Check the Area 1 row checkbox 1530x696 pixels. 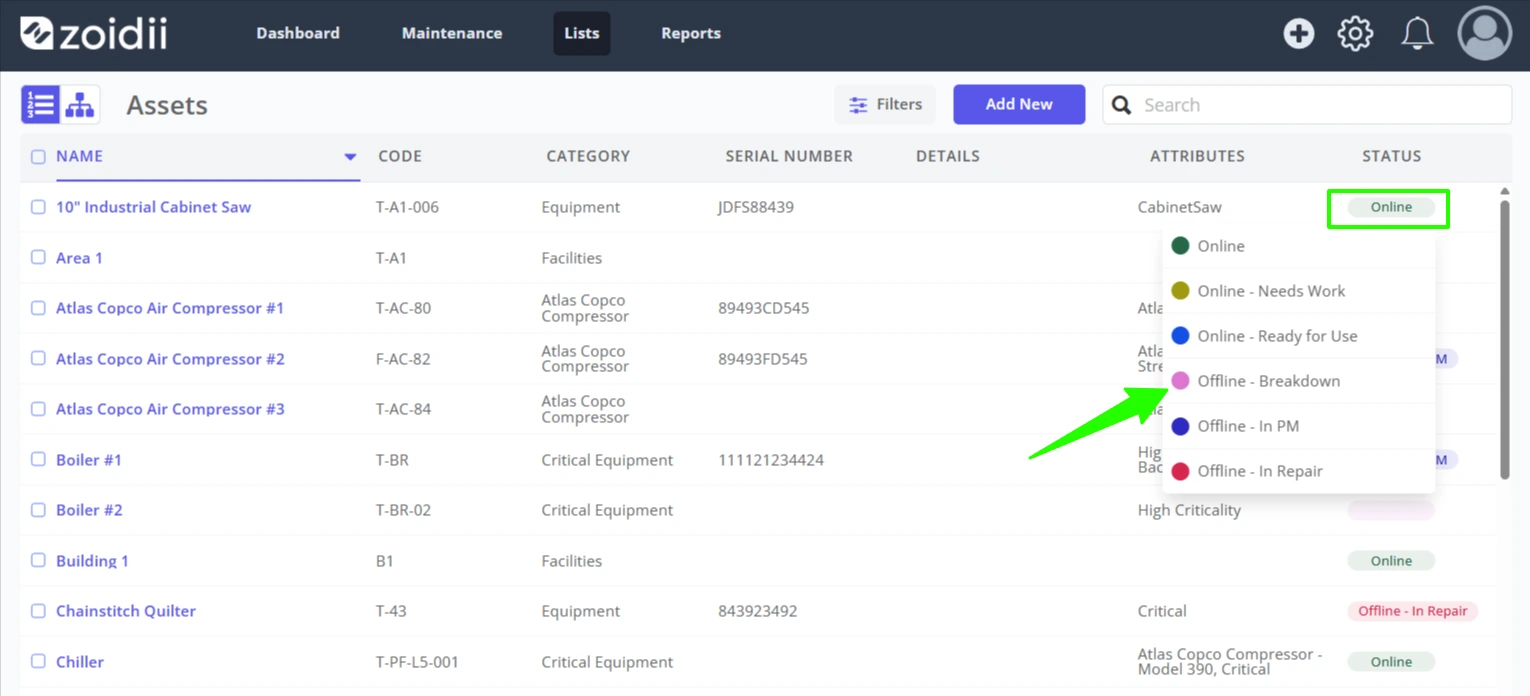tap(38, 257)
